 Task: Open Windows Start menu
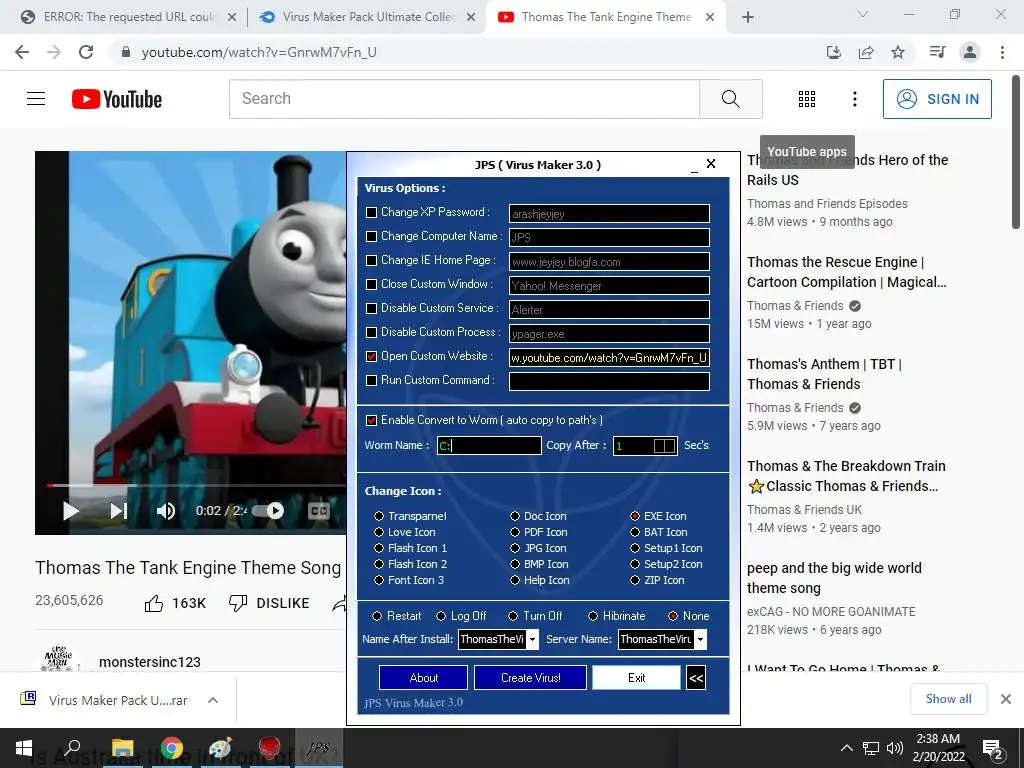click(24, 748)
